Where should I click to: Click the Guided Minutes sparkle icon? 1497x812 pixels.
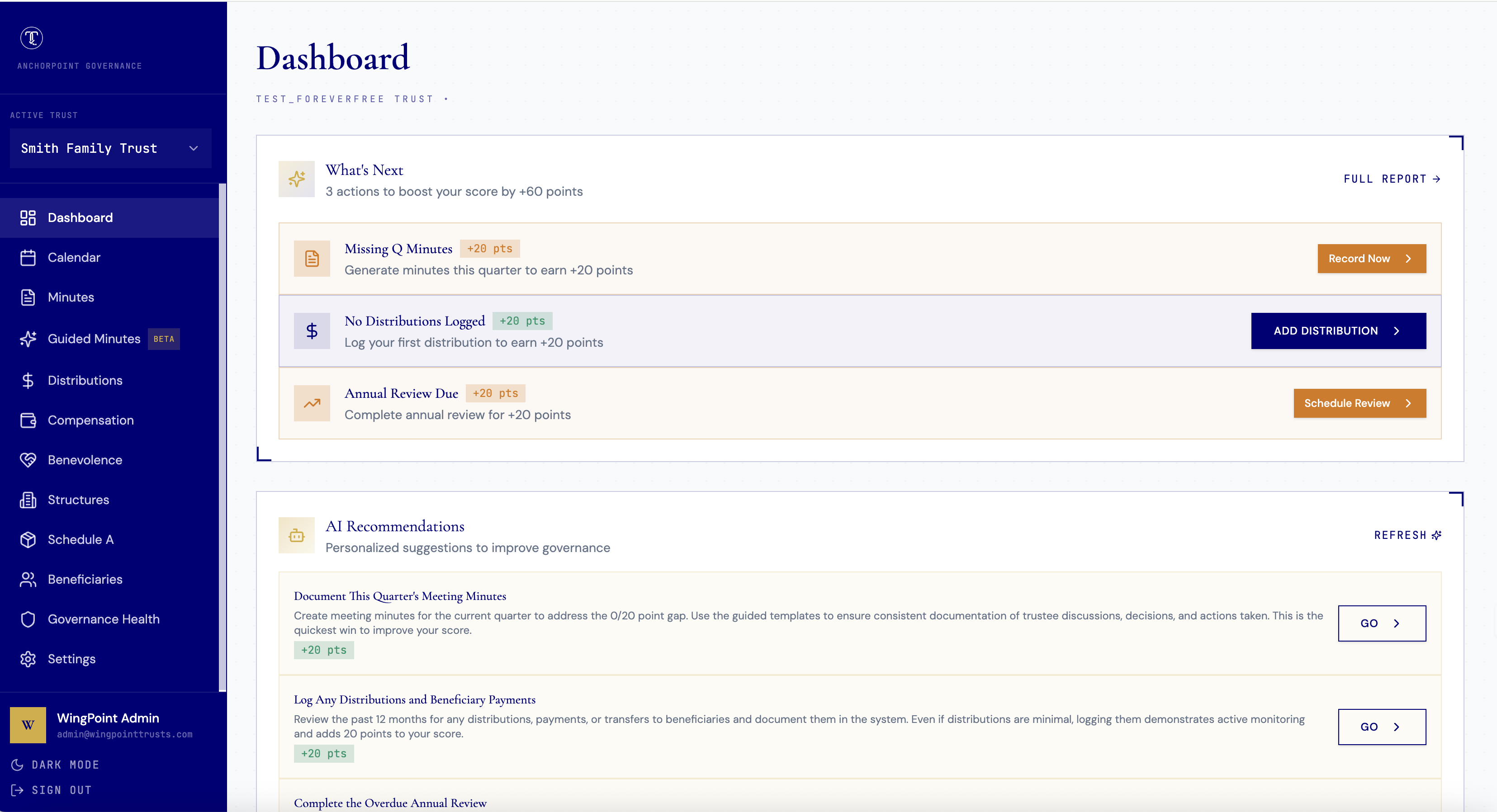coord(28,339)
